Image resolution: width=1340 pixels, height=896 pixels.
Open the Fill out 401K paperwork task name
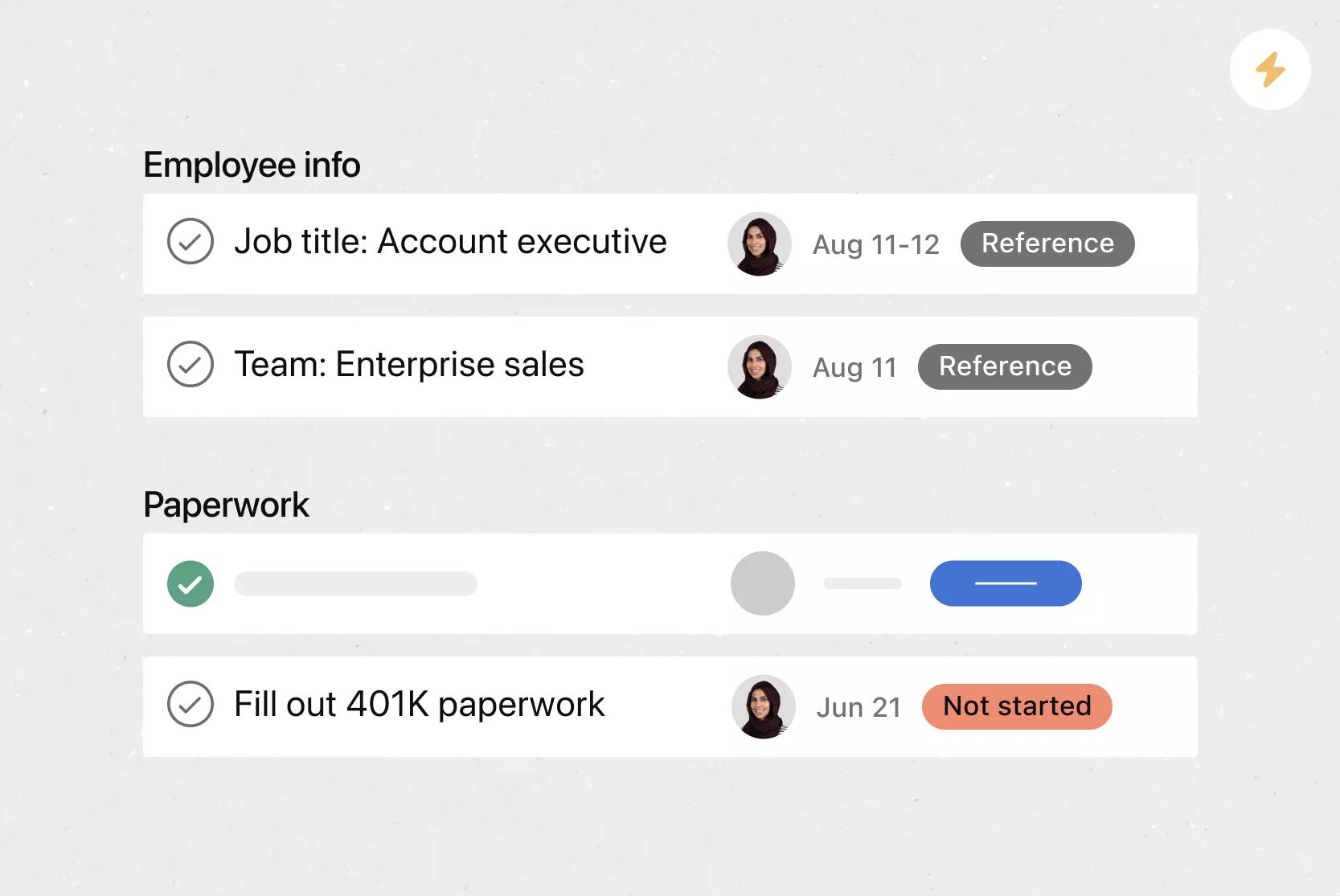[419, 705]
